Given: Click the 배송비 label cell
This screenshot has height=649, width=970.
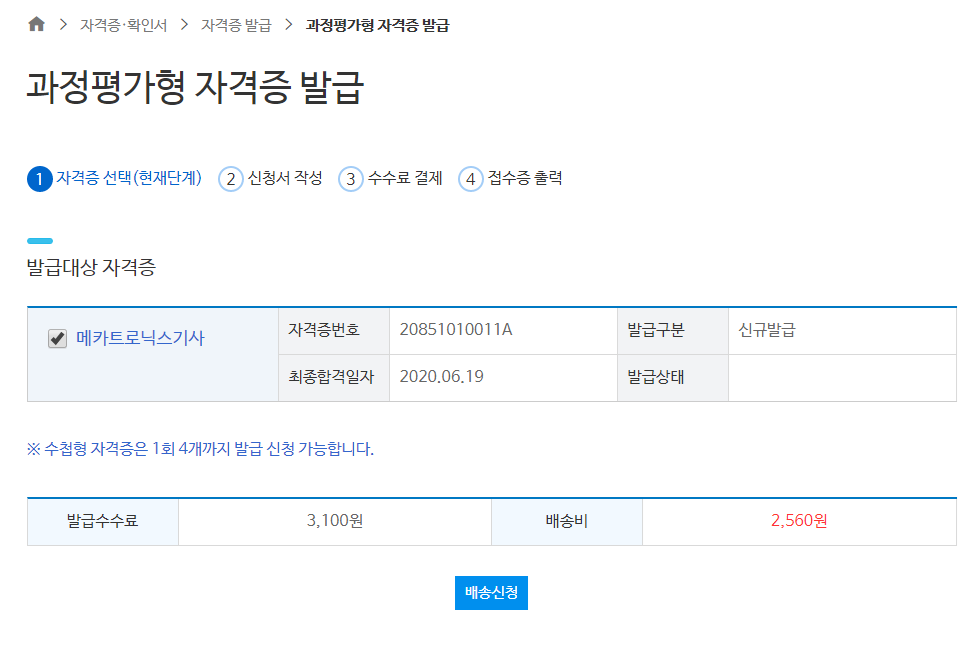Looking at the screenshot, I should (567, 522).
